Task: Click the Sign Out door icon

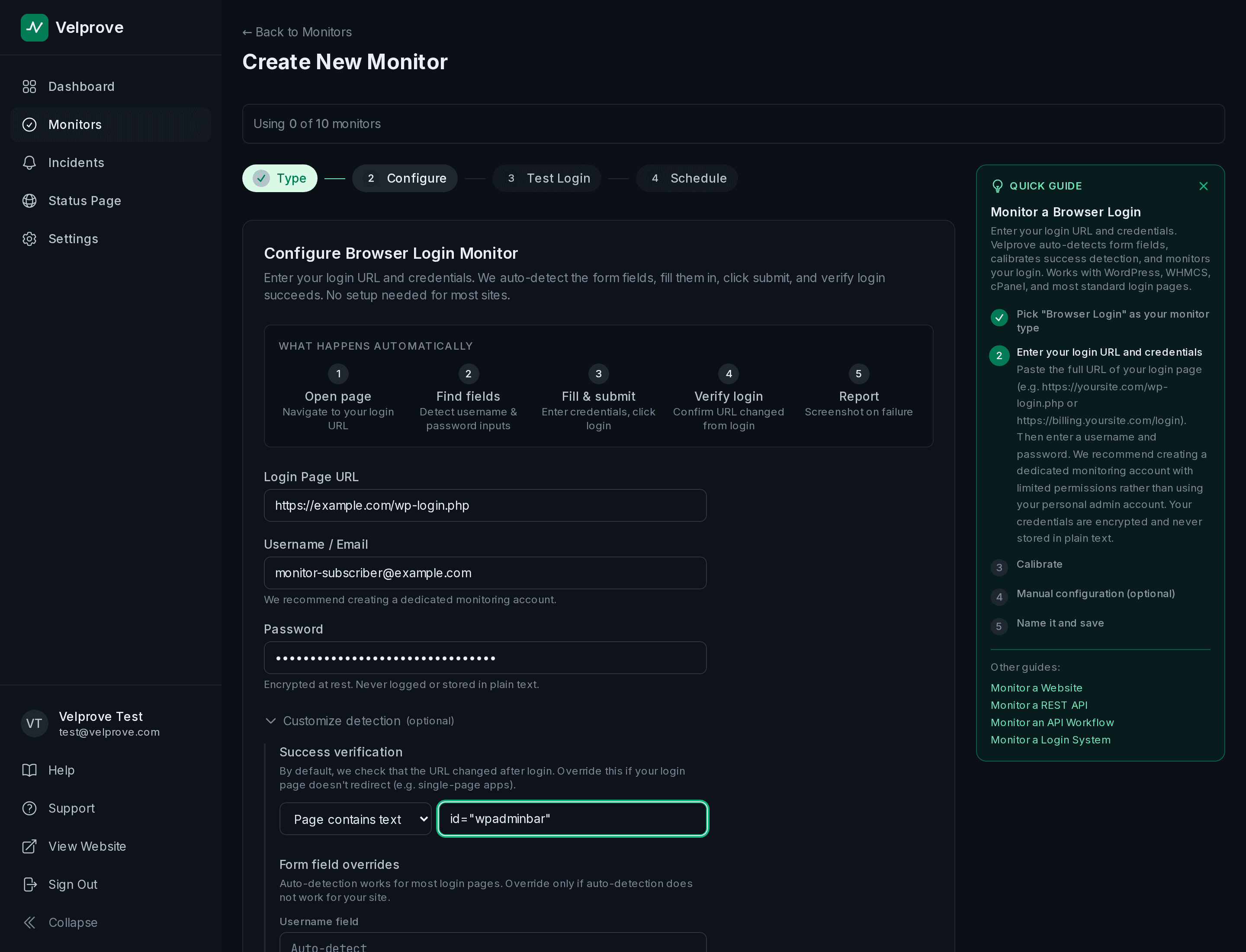Action: [29, 884]
